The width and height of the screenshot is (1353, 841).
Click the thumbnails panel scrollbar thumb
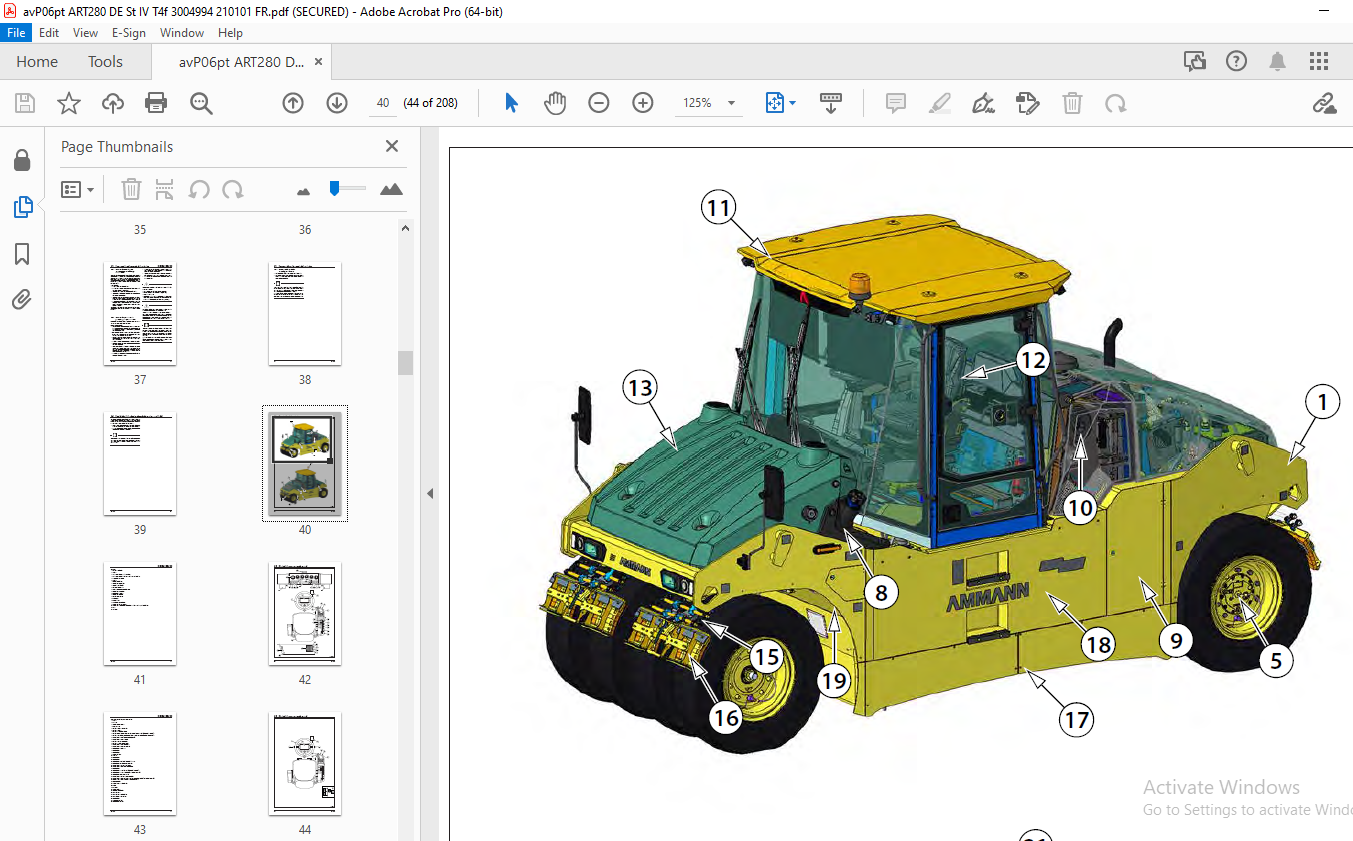click(x=405, y=363)
